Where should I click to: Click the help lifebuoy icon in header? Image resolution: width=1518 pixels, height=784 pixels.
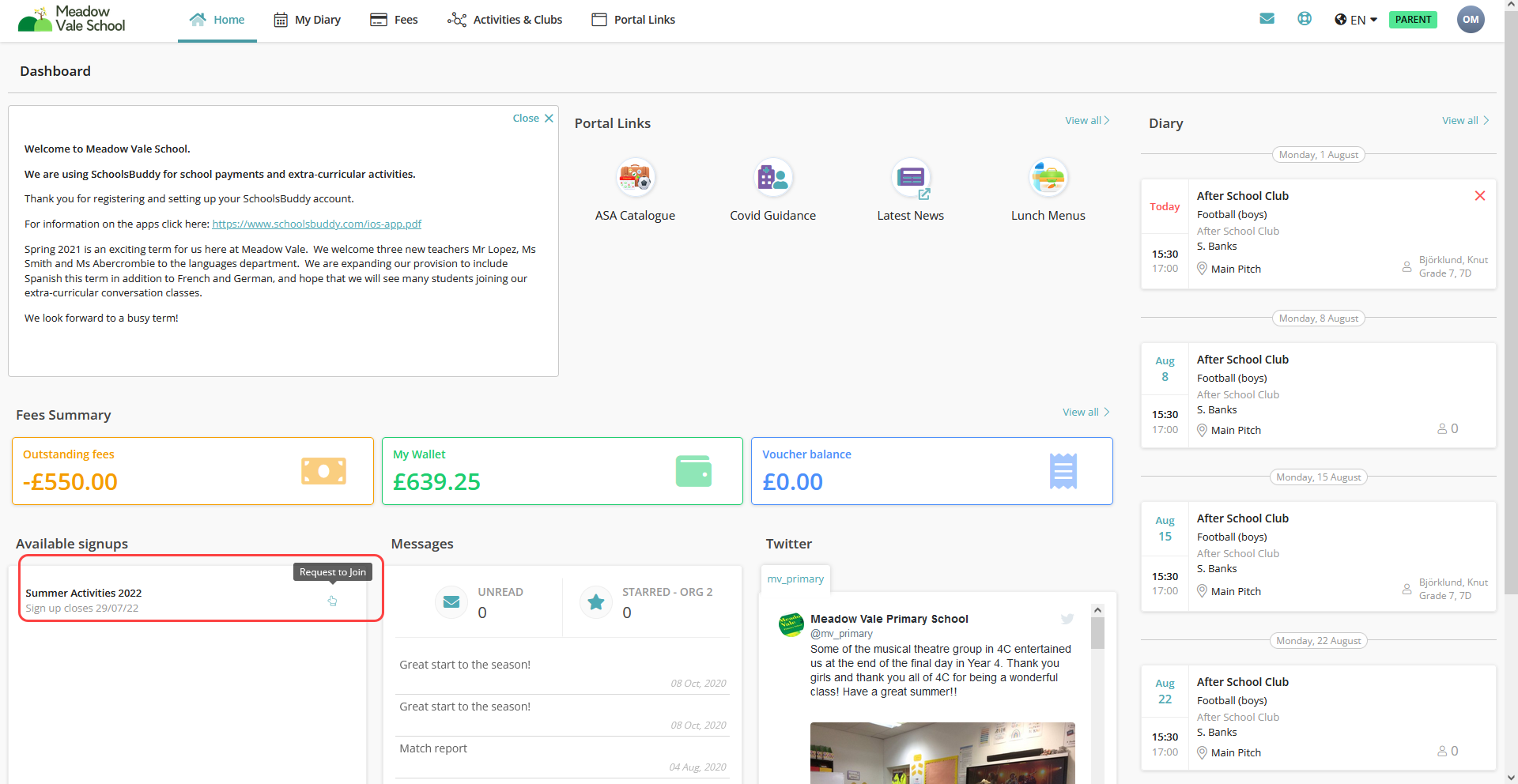coord(1305,19)
